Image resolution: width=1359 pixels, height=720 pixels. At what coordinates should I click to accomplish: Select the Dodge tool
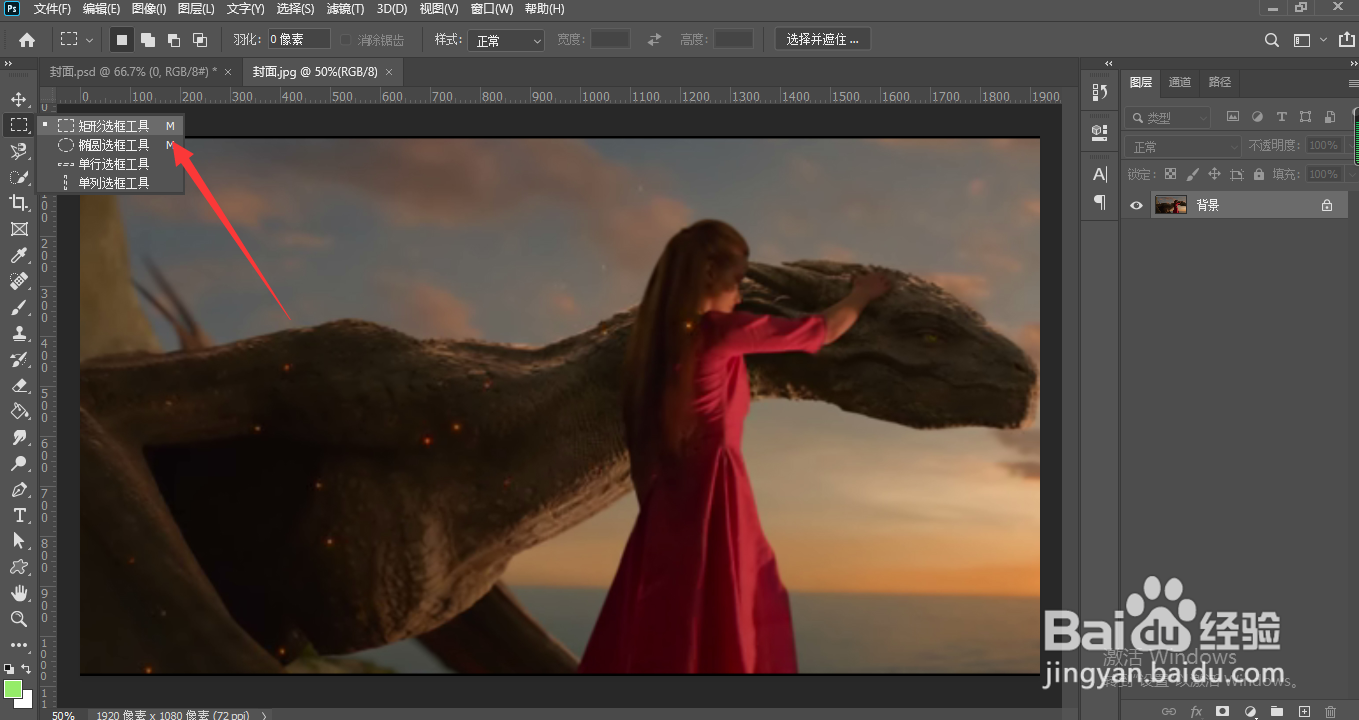coord(18,463)
